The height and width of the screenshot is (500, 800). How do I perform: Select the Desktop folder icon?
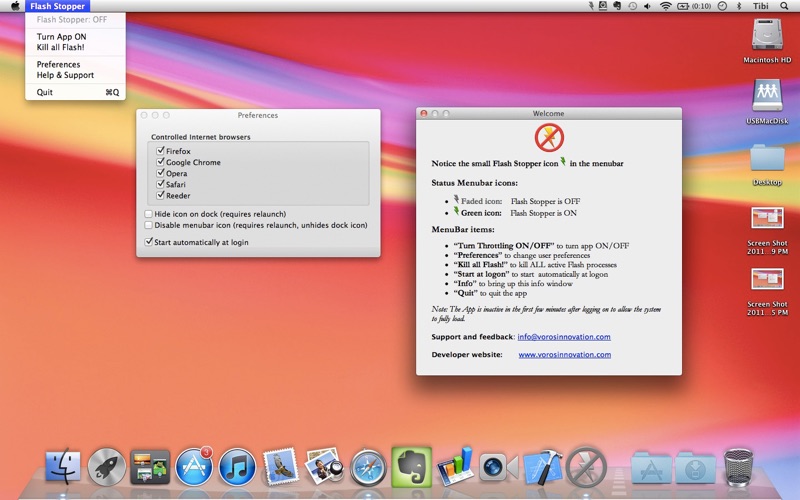(x=767, y=158)
